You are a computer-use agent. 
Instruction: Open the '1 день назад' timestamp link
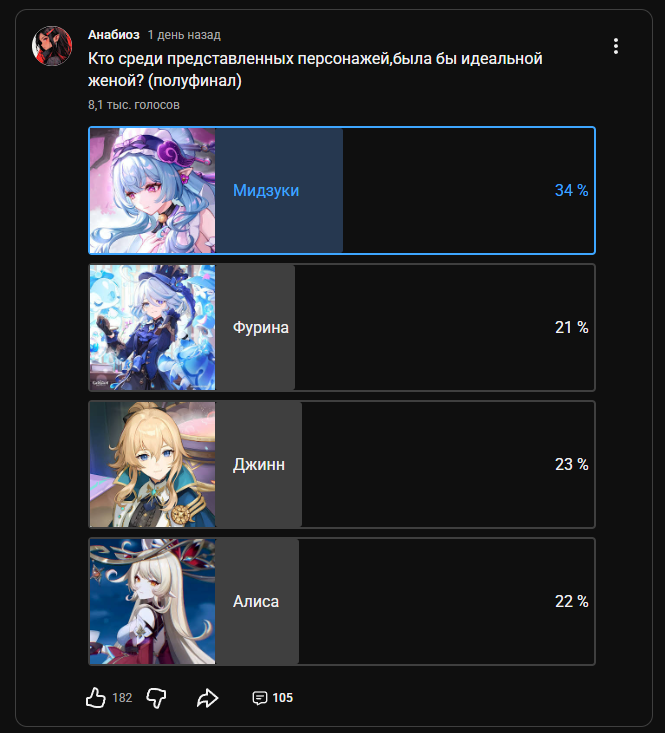coord(184,35)
